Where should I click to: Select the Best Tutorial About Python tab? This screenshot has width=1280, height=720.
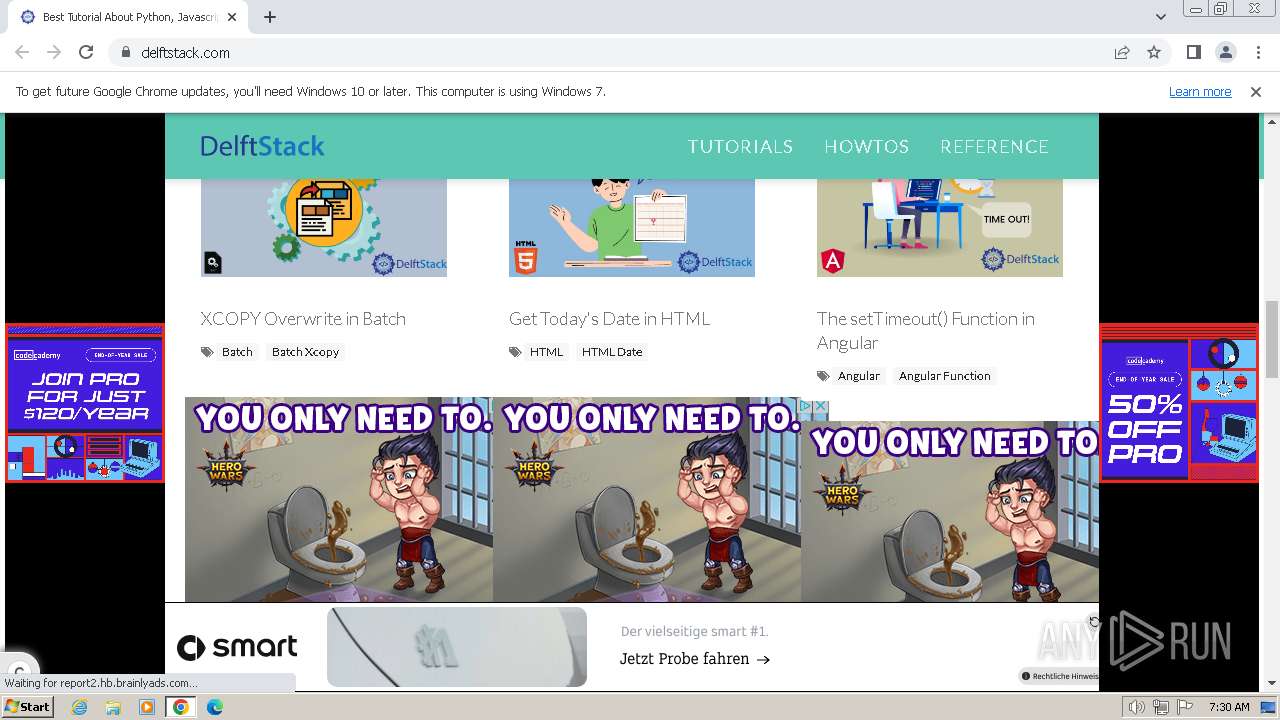(x=128, y=17)
